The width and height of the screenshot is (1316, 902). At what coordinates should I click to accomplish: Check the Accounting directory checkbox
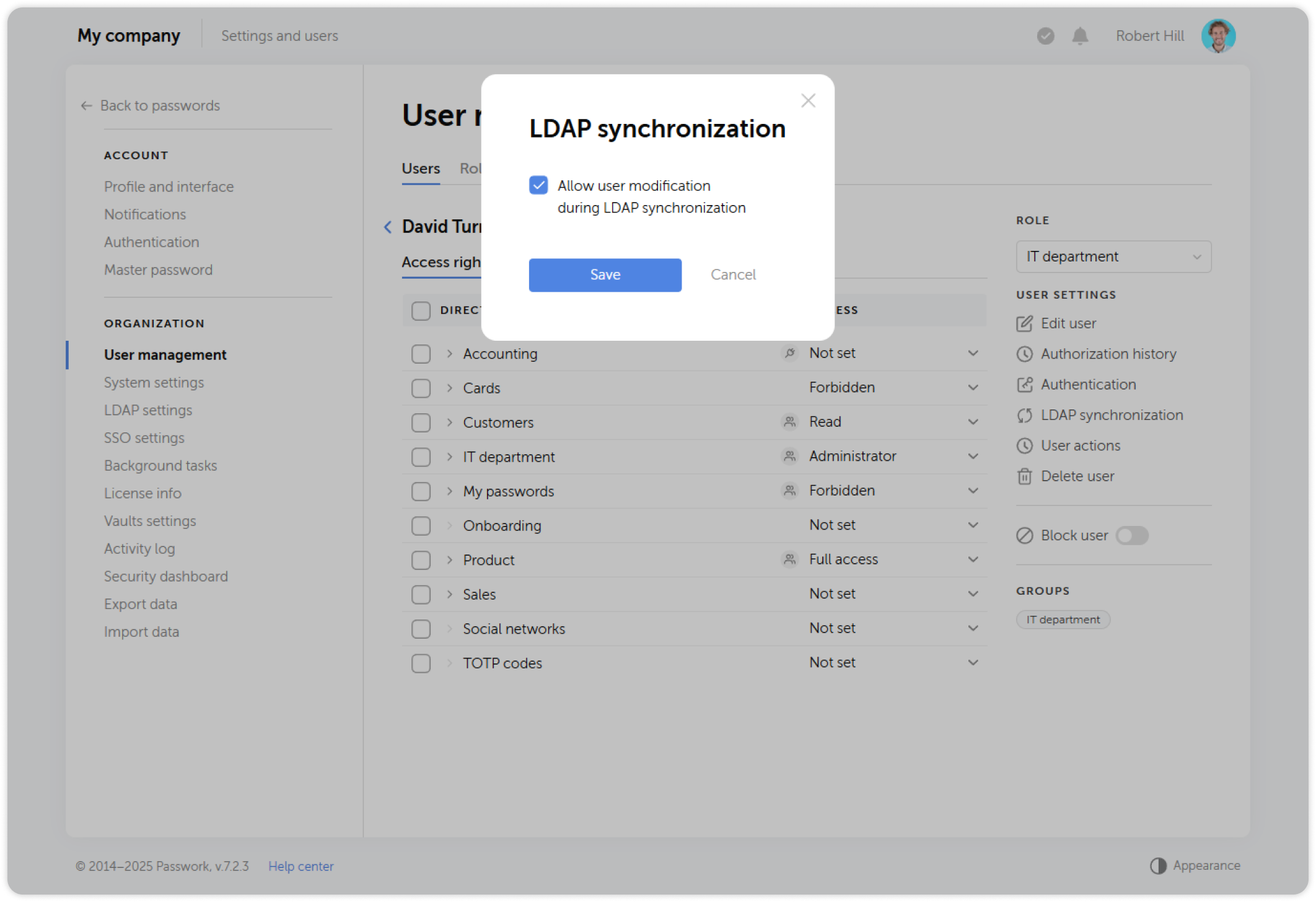pyautogui.click(x=421, y=353)
